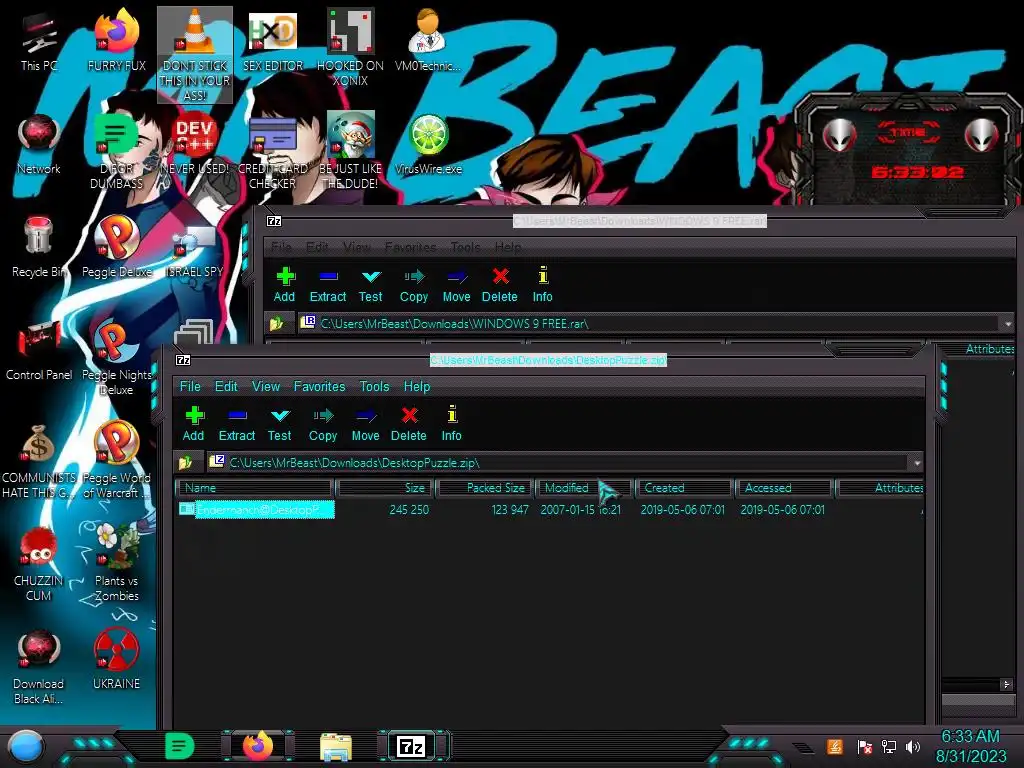Select the HxD hex editor desktop icon

273,42
